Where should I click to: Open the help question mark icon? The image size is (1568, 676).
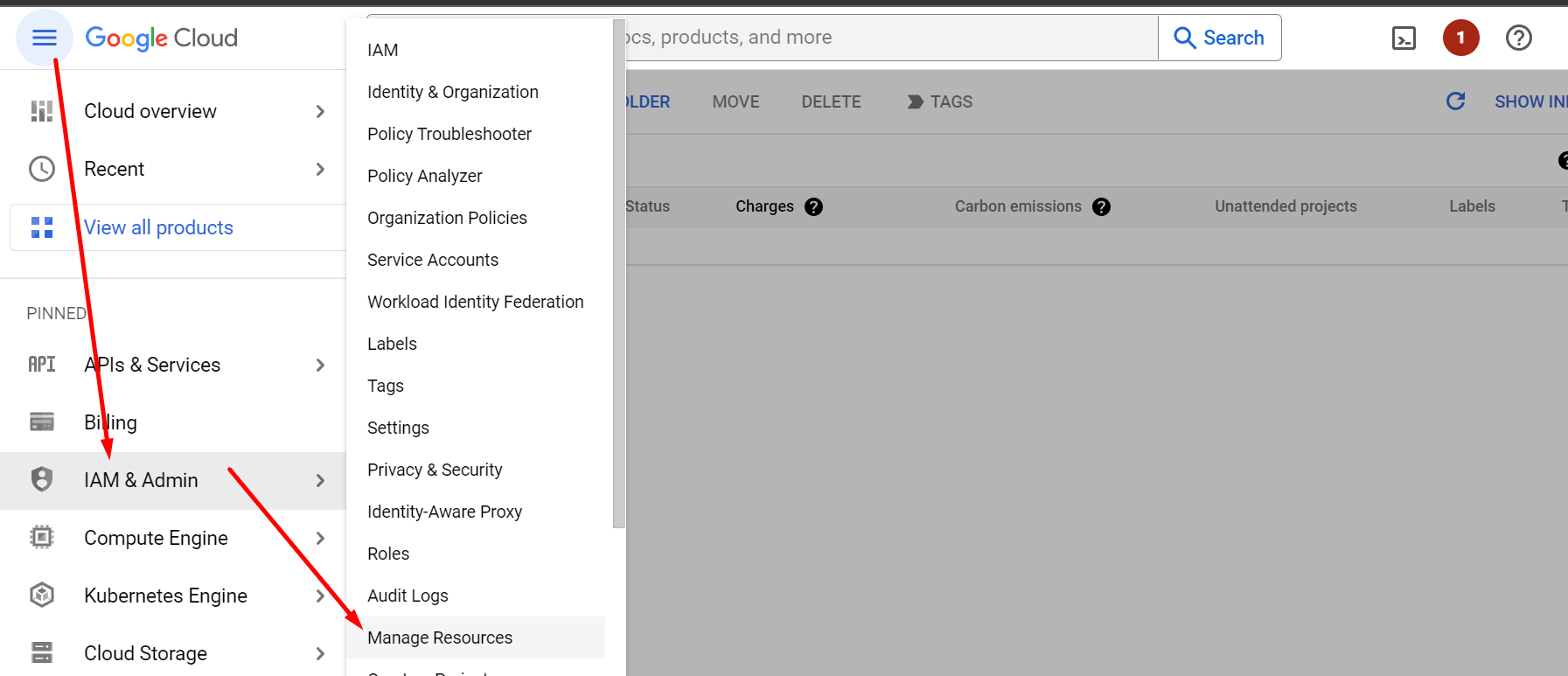click(1518, 38)
